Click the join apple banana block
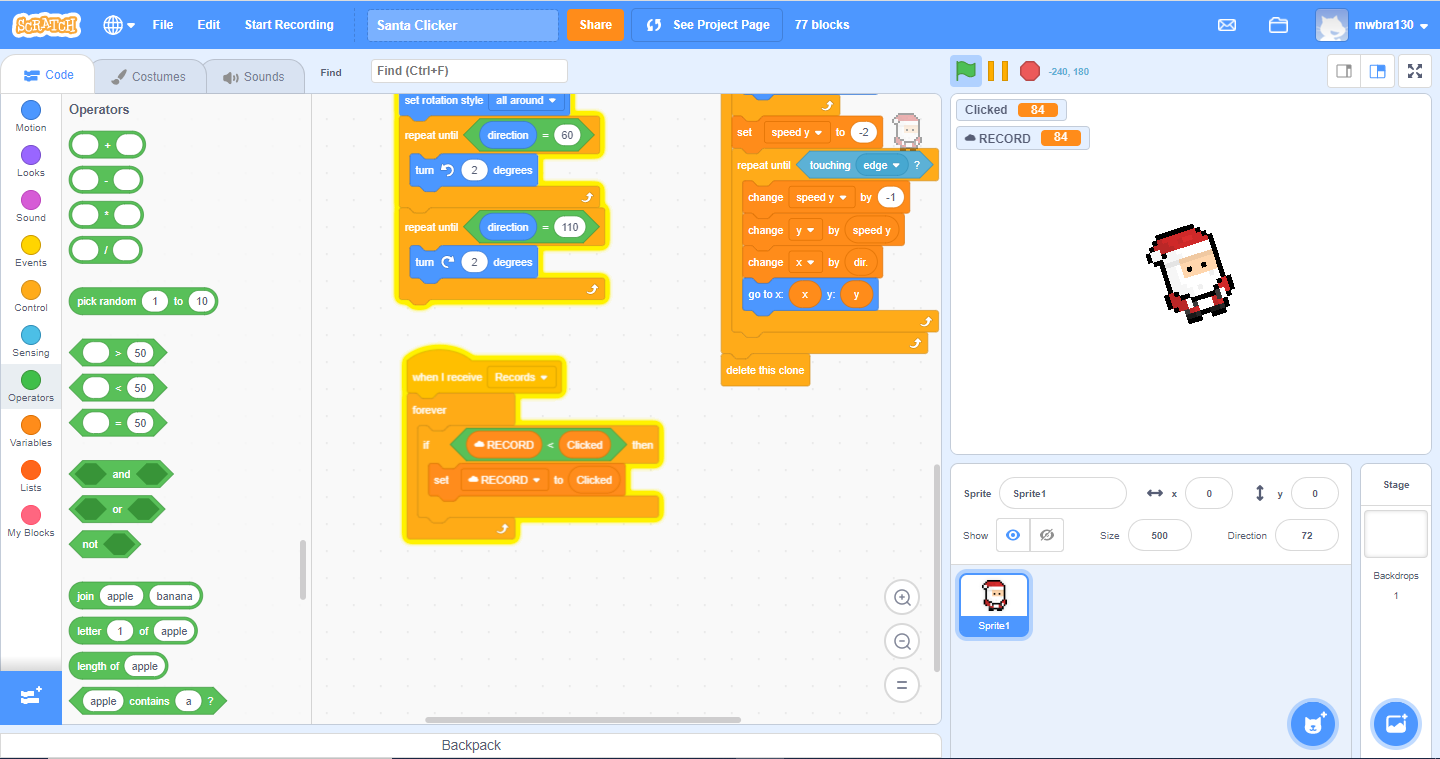Viewport: 1440px width, 759px height. [x=136, y=596]
